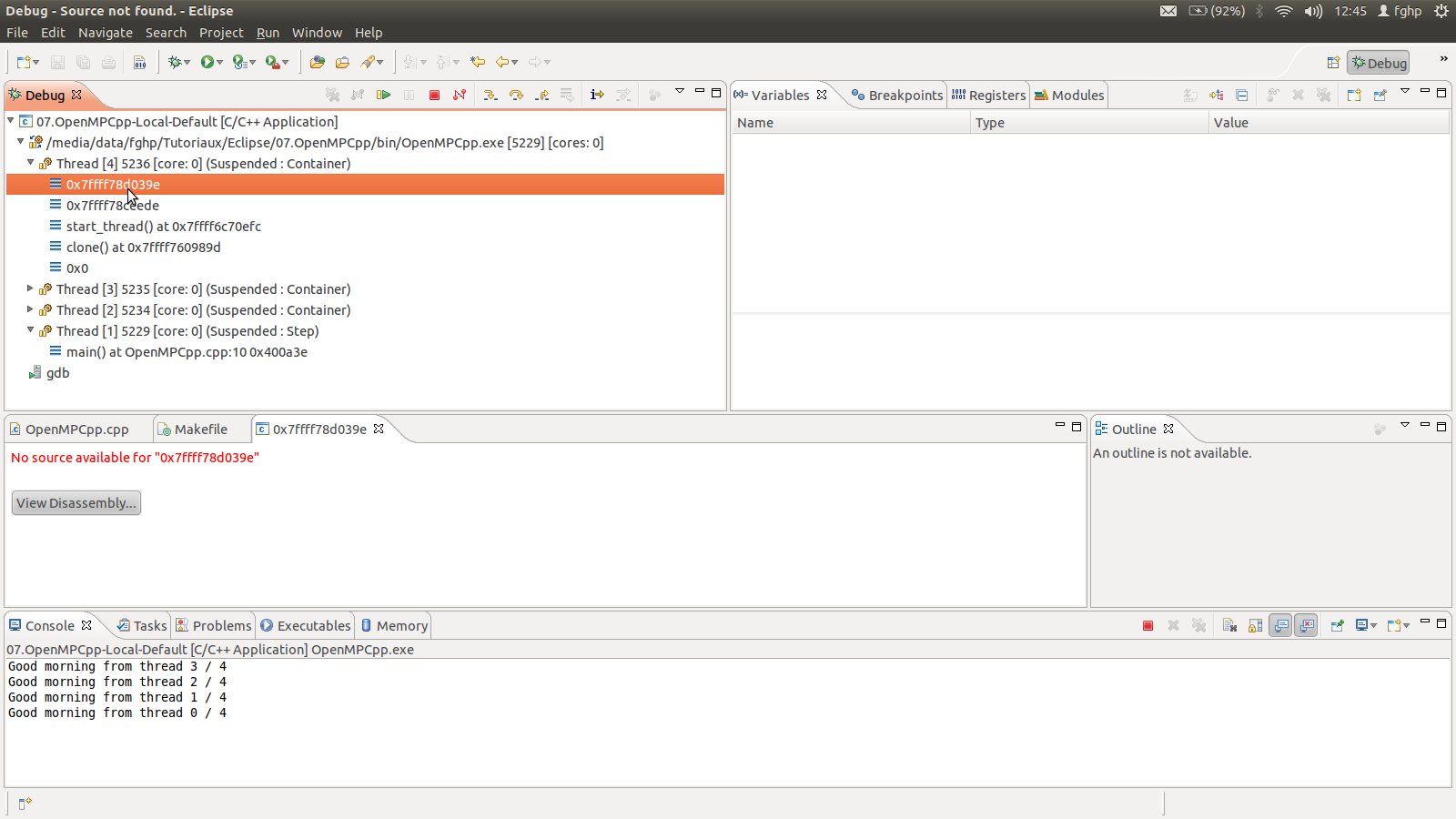Viewport: 1456px width, 819px height.
Task: Open Run configurations dropdown arrow
Action: (x=219, y=63)
